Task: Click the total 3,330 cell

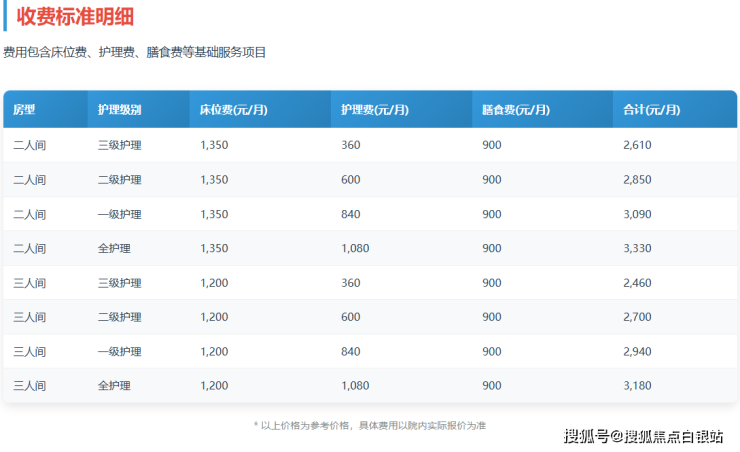Action: coord(637,249)
